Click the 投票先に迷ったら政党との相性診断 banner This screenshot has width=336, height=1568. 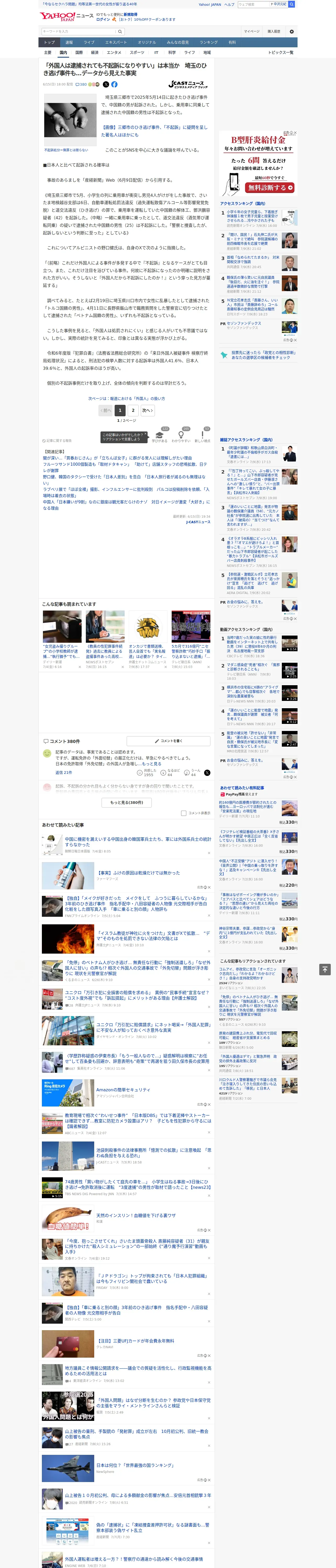pyautogui.click(x=259, y=355)
